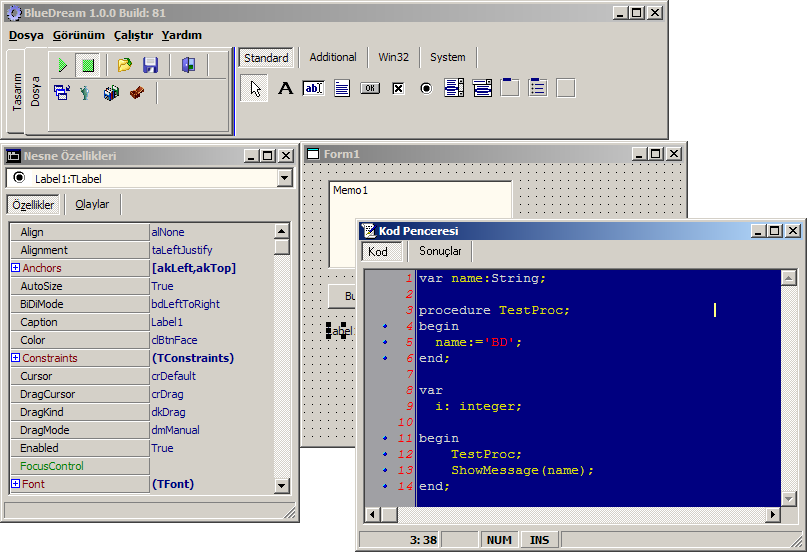Click the down arrow of property list scrollbar
Image resolution: width=807 pixels, height=552 pixels.
[282, 485]
